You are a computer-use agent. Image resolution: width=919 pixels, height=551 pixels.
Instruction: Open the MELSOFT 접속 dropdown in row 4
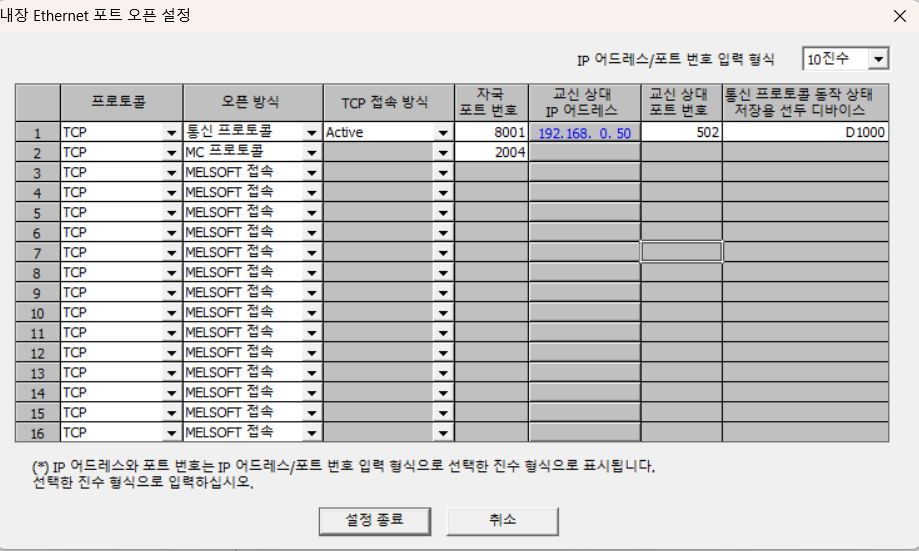pyautogui.click(x=312, y=193)
